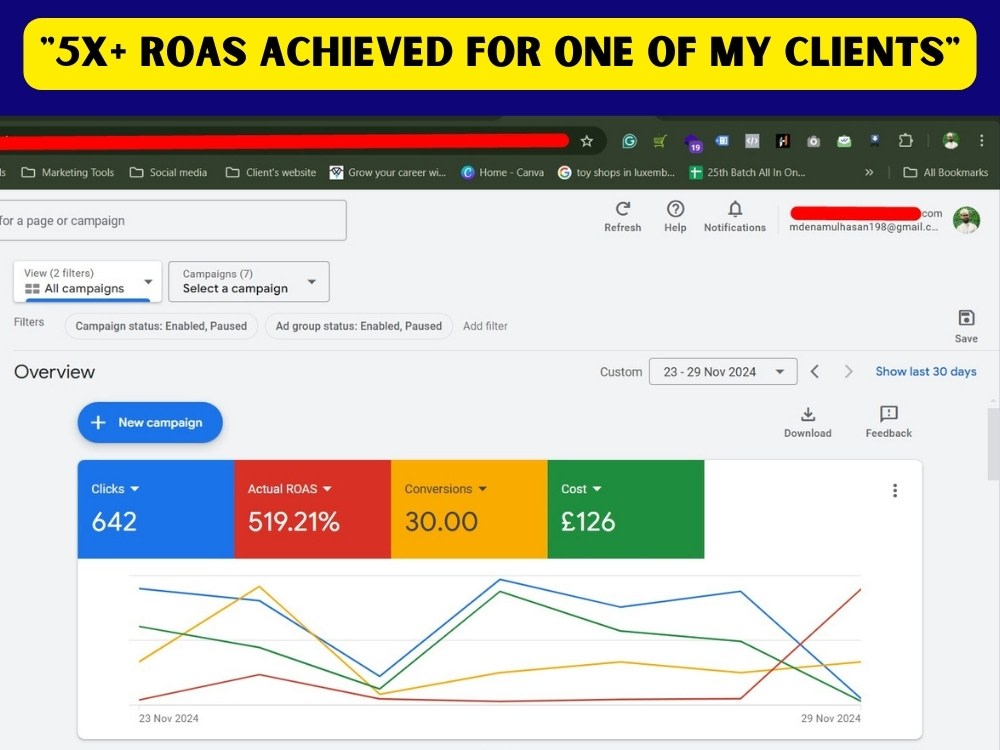The height and width of the screenshot is (750, 1000).
Task: Select the red 519.21% ROAS scorecard
Action: 312,509
